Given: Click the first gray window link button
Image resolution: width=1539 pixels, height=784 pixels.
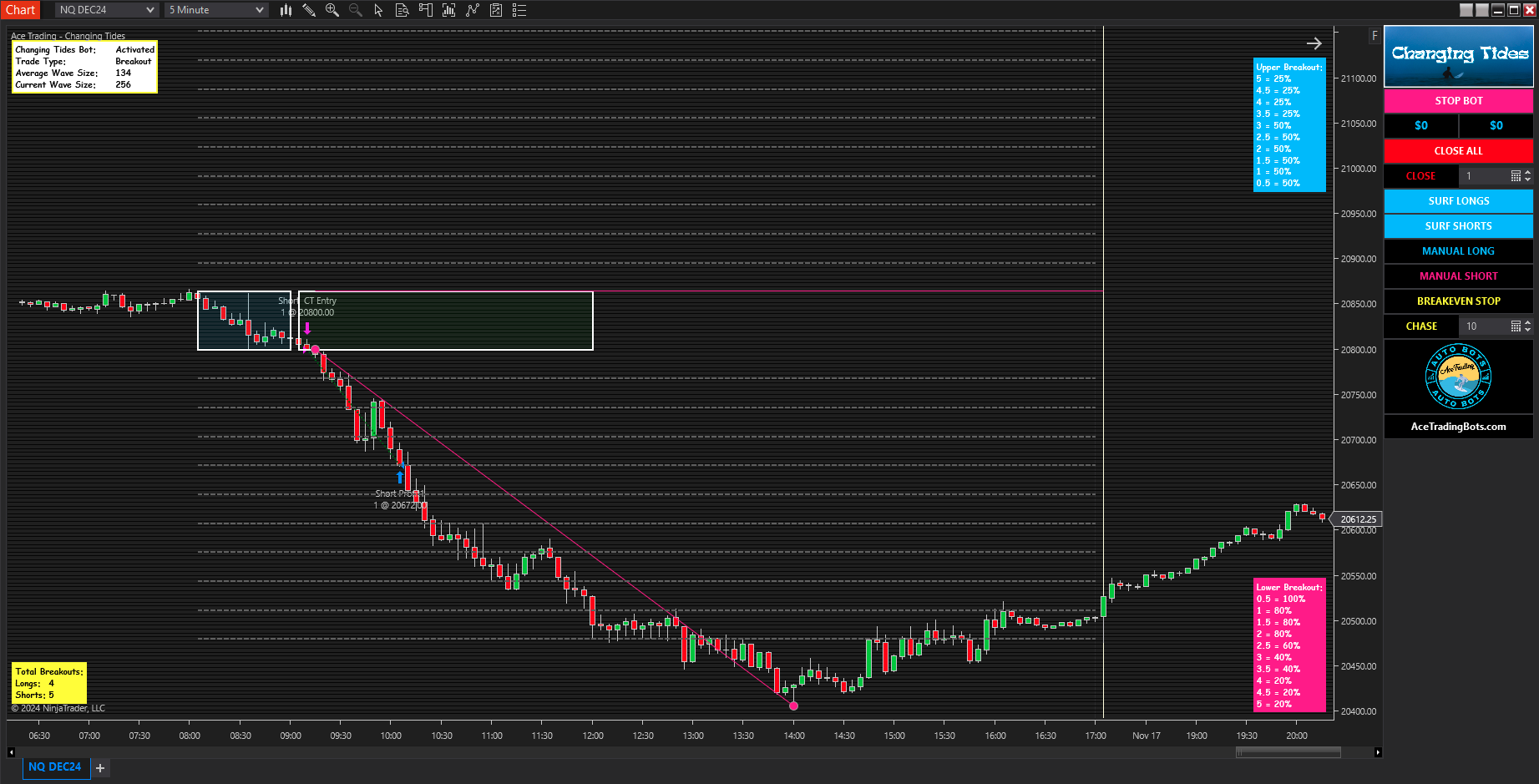Looking at the screenshot, I should point(1466,10).
